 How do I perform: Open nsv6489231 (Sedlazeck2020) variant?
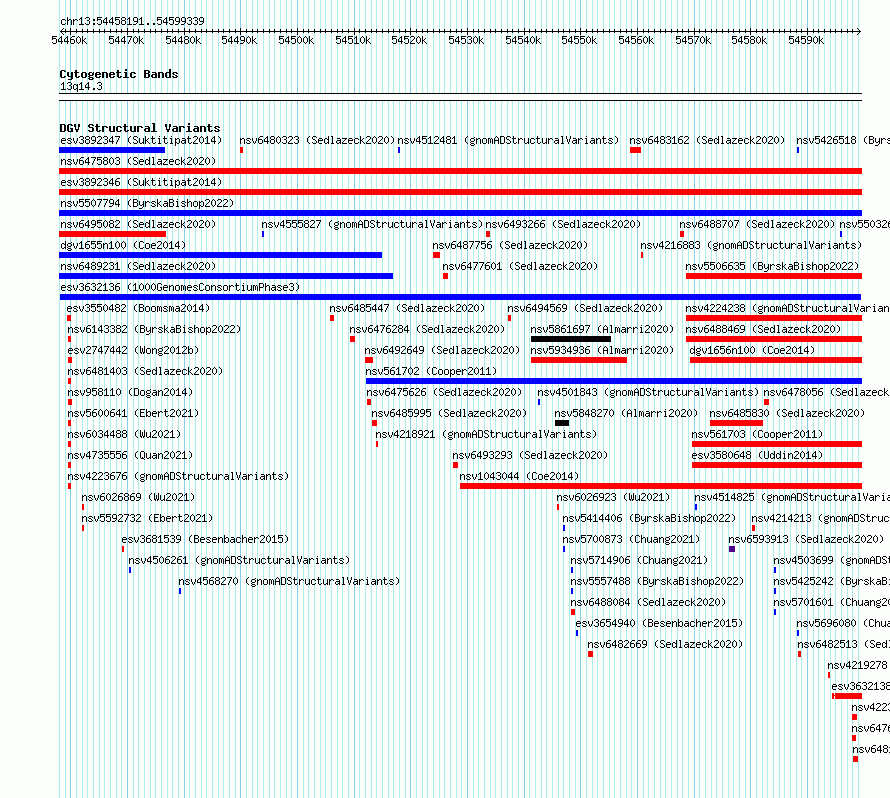coord(138,266)
